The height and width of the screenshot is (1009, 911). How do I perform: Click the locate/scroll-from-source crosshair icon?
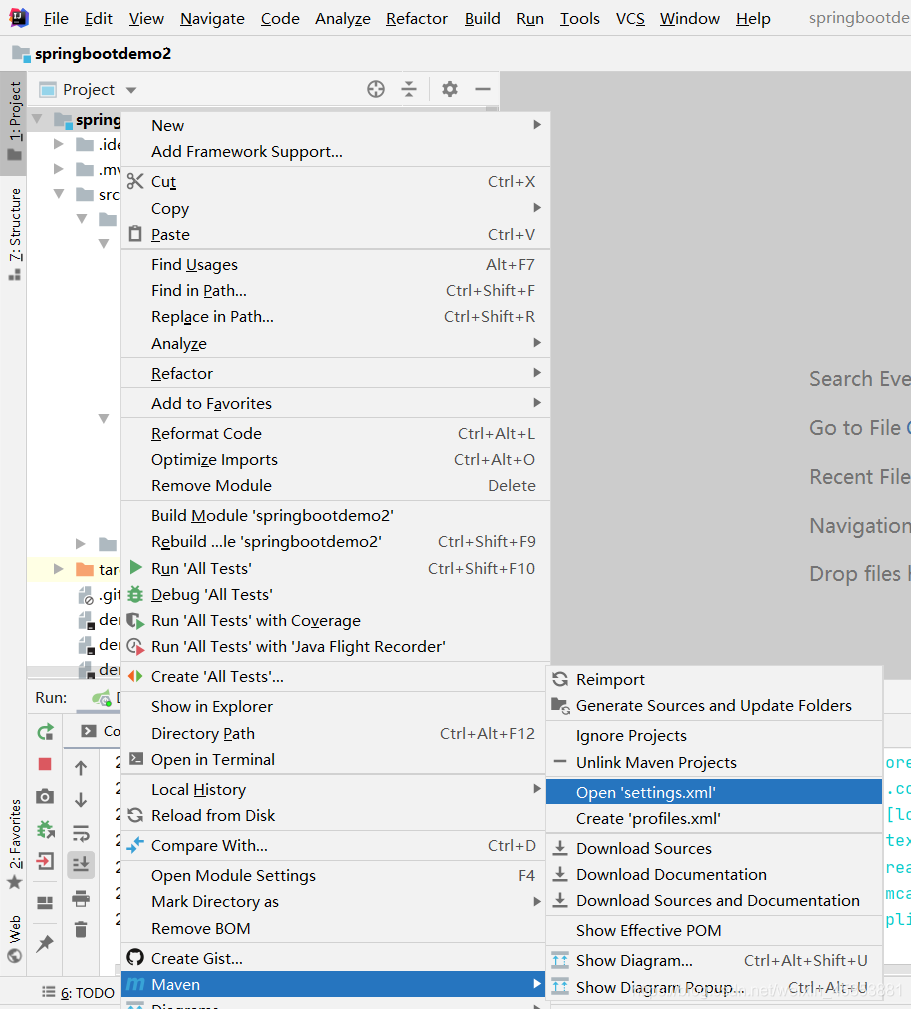376,89
